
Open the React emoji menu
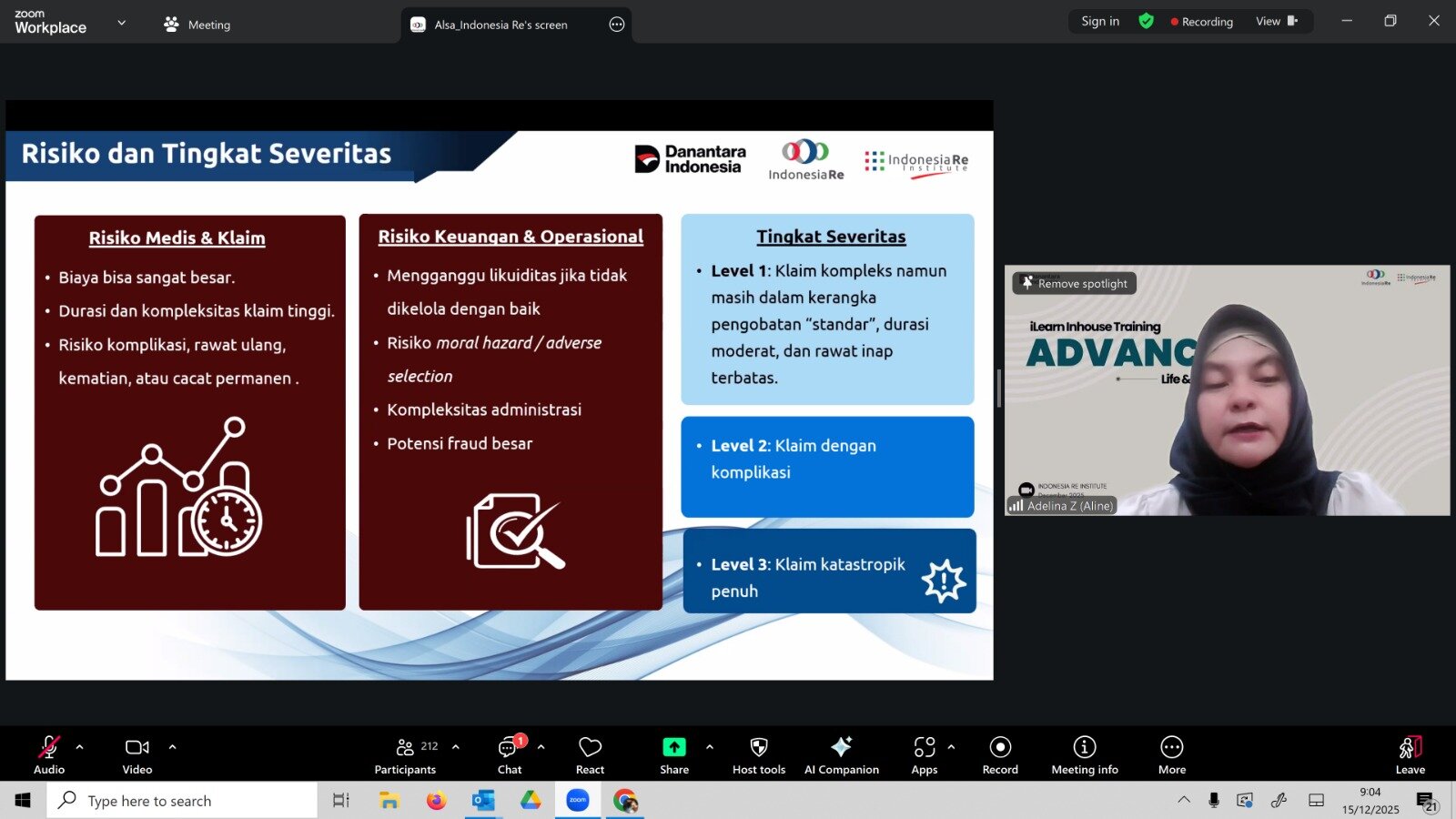pyautogui.click(x=590, y=755)
